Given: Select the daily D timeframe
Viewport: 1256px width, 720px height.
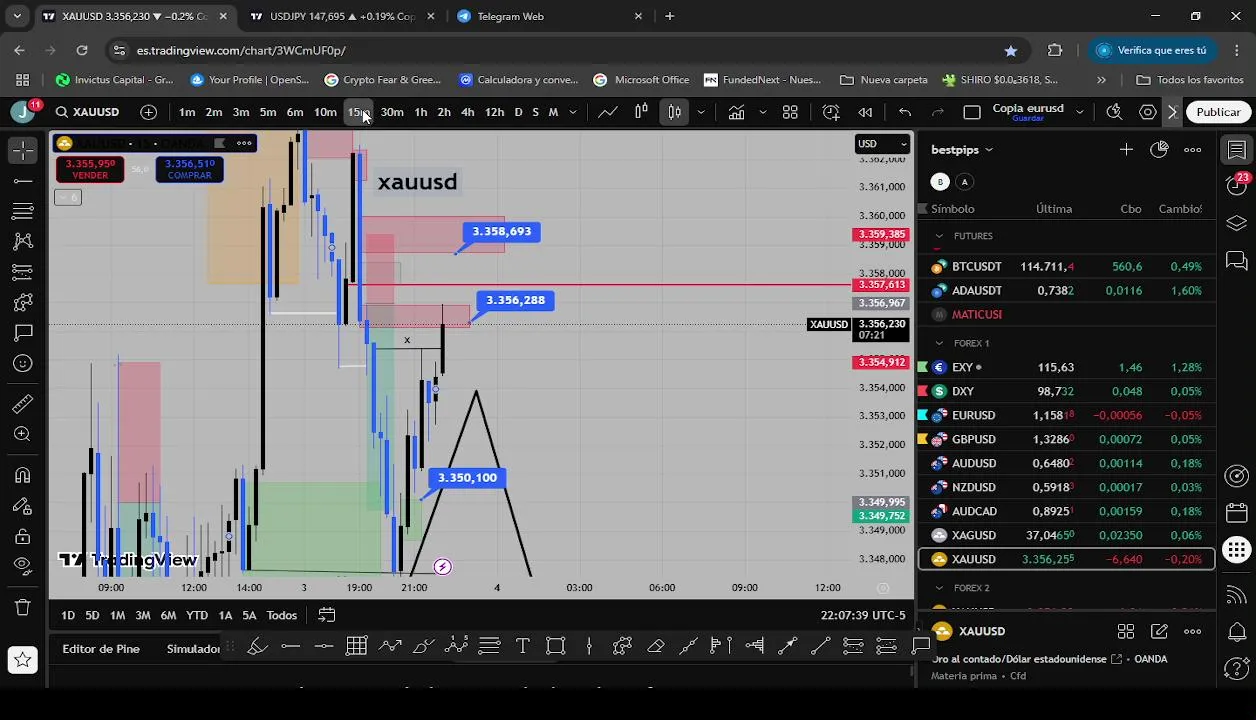Looking at the screenshot, I should (518, 112).
